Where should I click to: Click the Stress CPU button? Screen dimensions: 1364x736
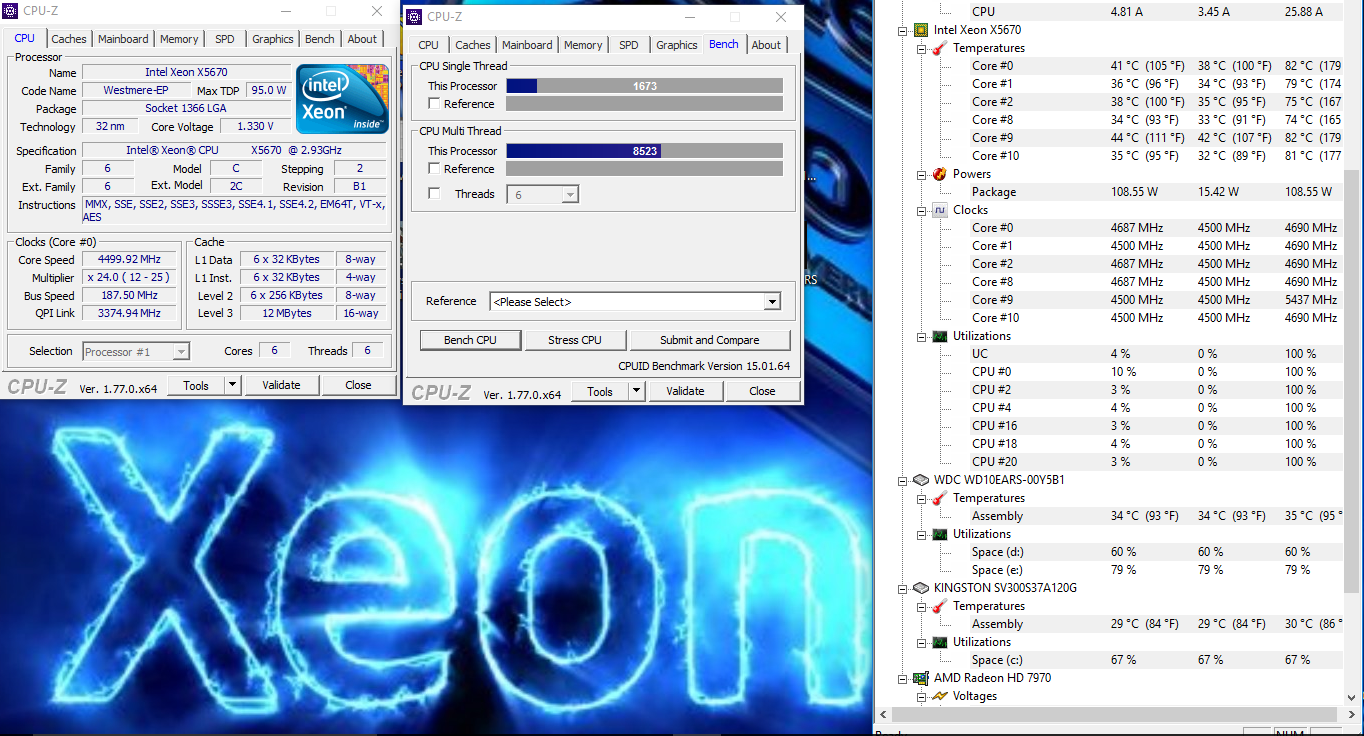[575, 340]
